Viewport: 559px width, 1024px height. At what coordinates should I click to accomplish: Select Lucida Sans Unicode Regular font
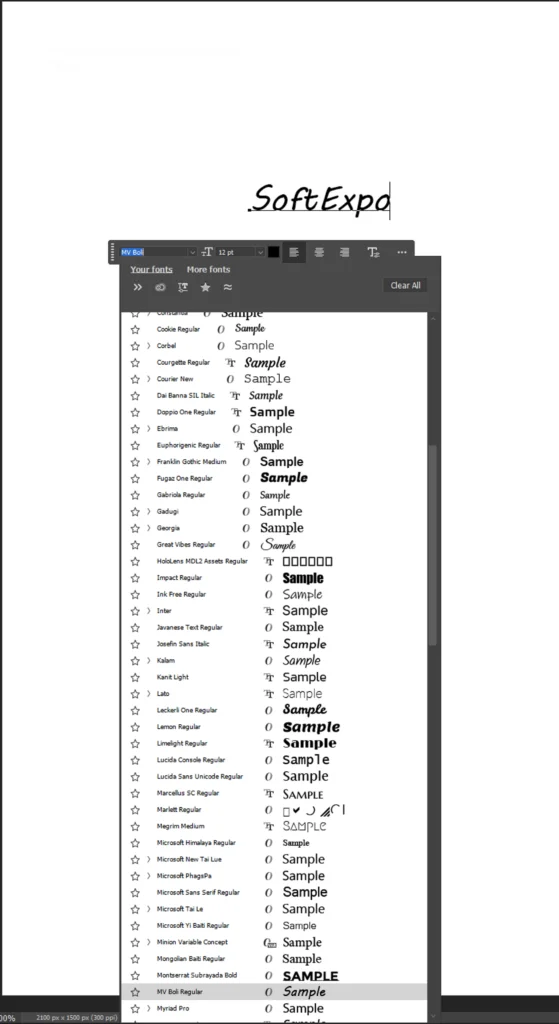pyautogui.click(x=274, y=776)
